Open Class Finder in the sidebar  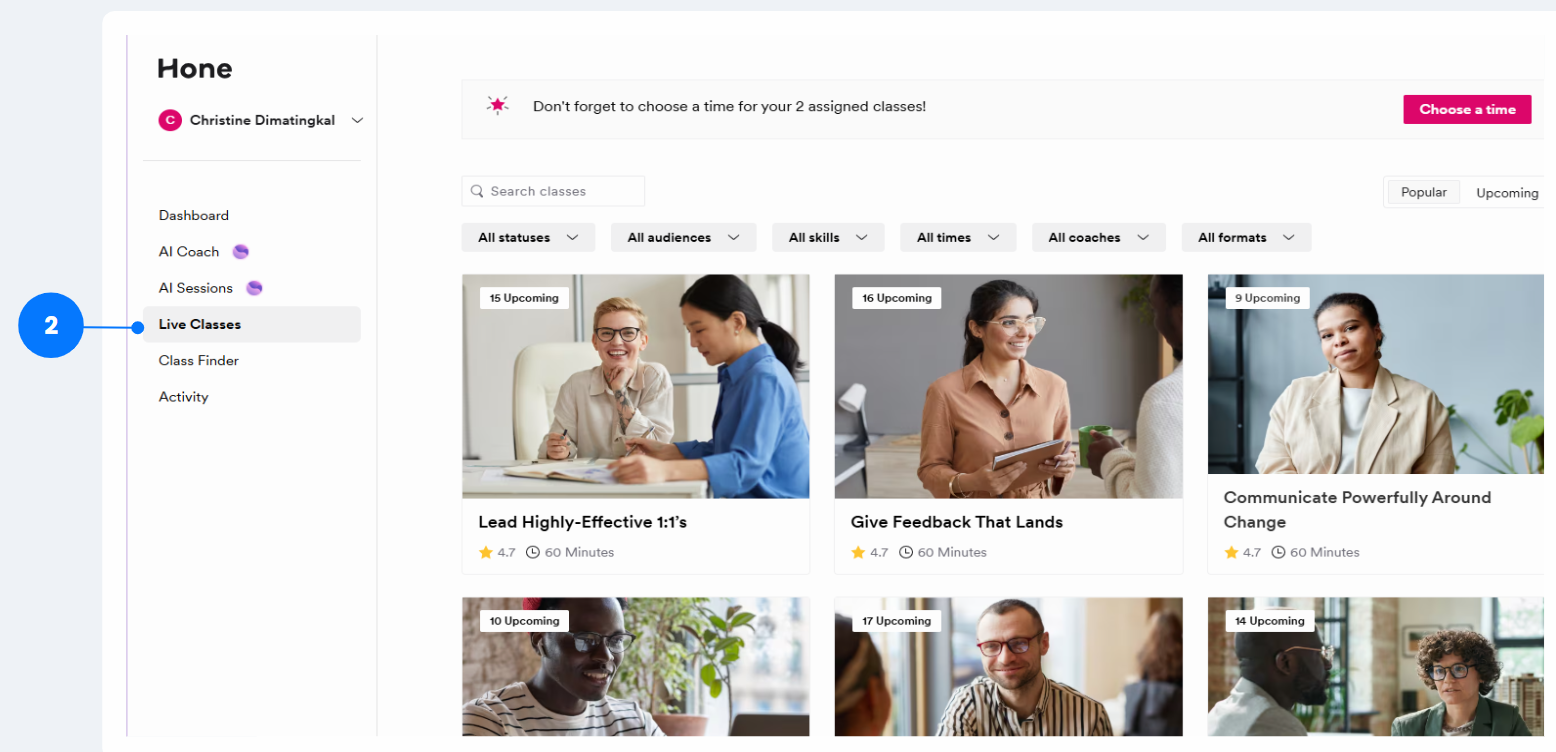point(199,361)
